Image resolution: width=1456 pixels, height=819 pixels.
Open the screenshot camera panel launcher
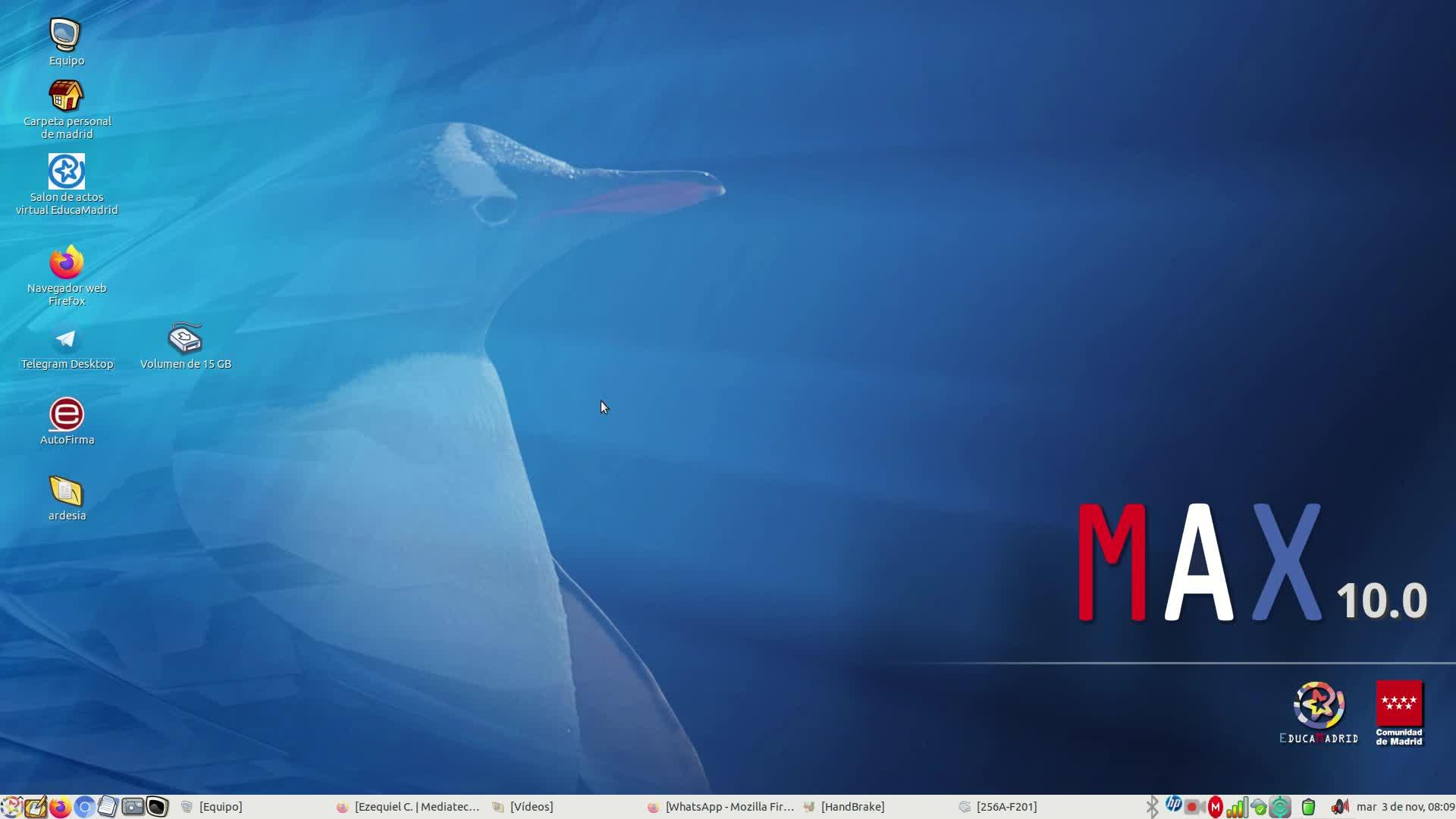tap(133, 807)
